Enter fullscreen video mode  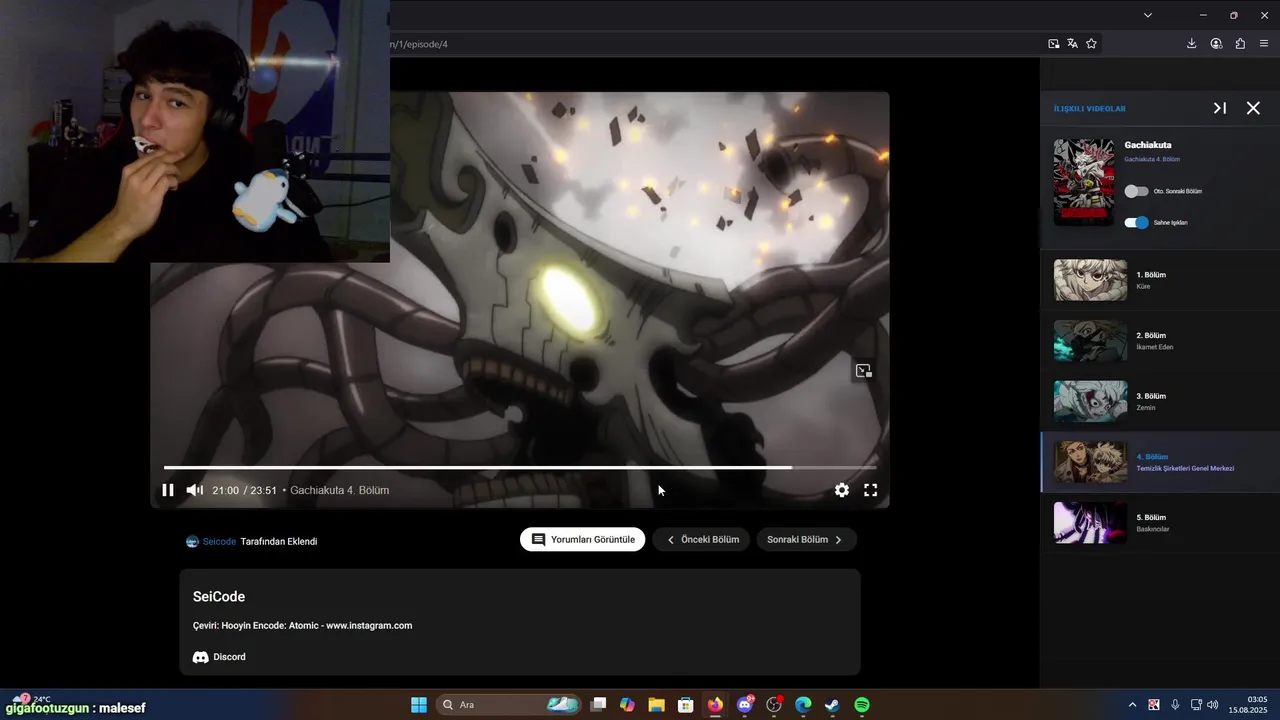(871, 490)
